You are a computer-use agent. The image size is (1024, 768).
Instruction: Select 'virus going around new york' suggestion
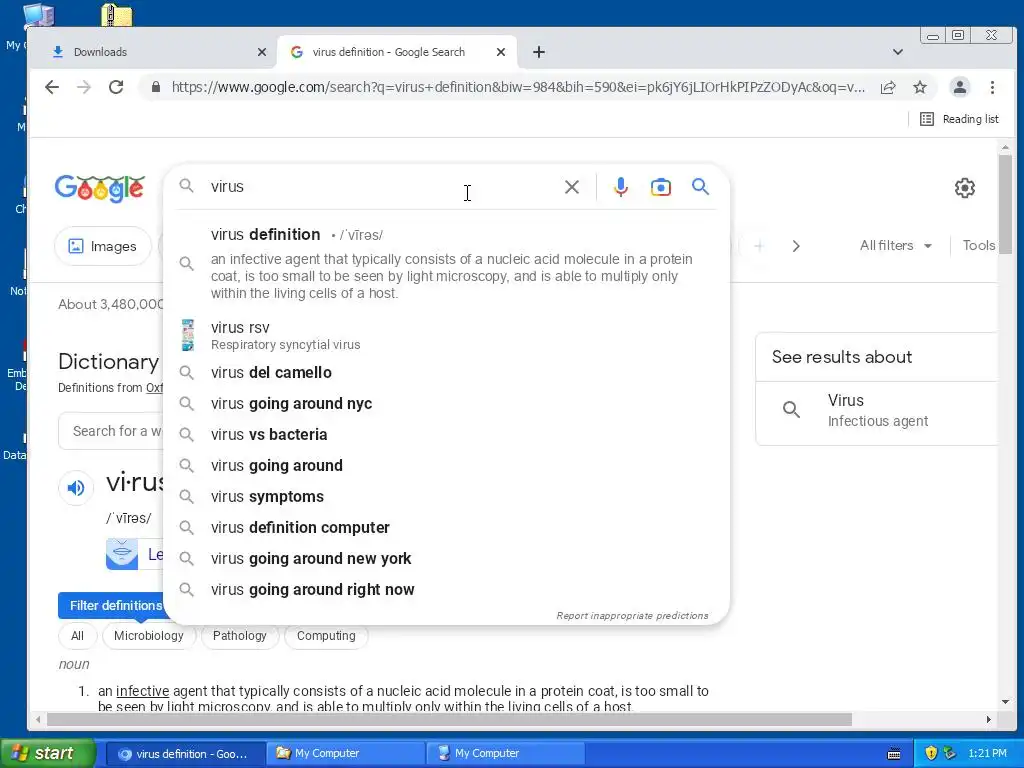(x=446, y=559)
